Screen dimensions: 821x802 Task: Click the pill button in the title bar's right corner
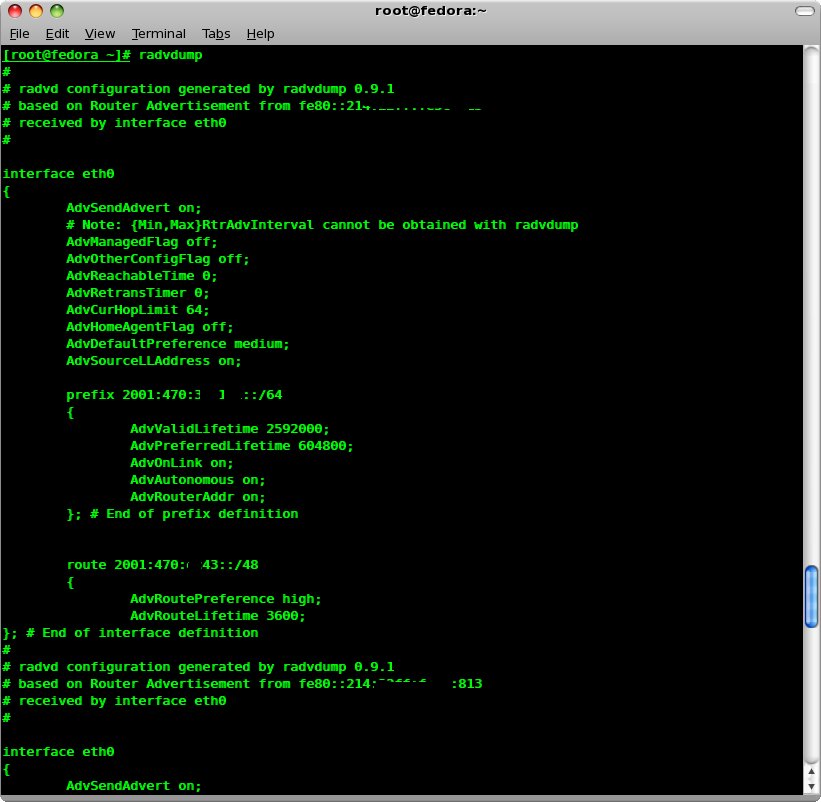click(804, 11)
